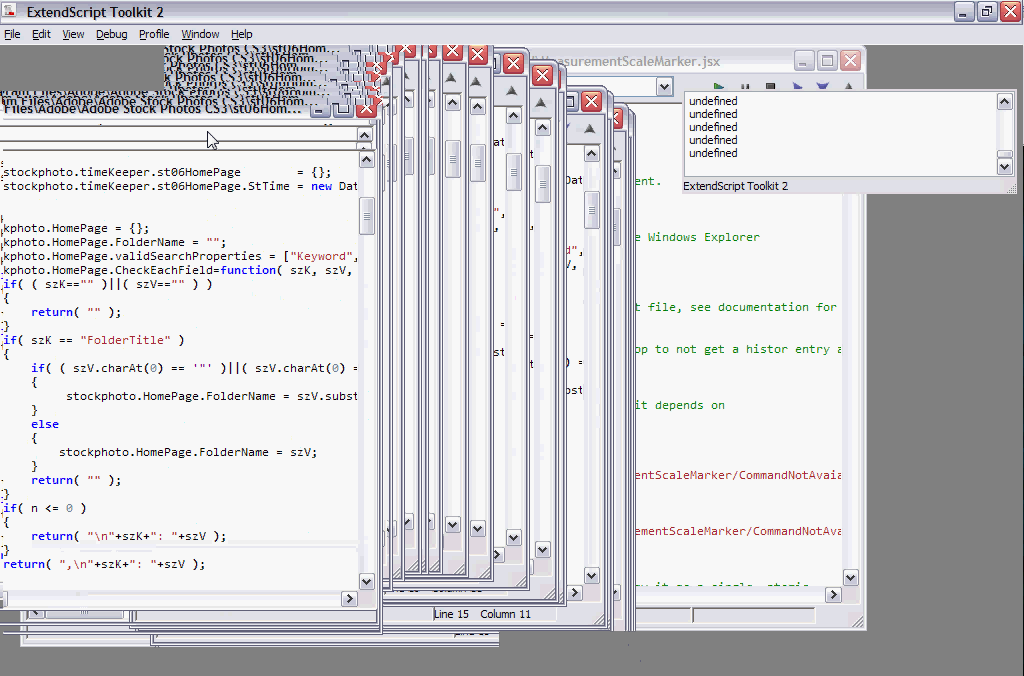Click the right arrow of MeasurementScaleMarker.jsx horizontal scrollbar
Viewport: 1024px width, 676px height.
point(833,594)
